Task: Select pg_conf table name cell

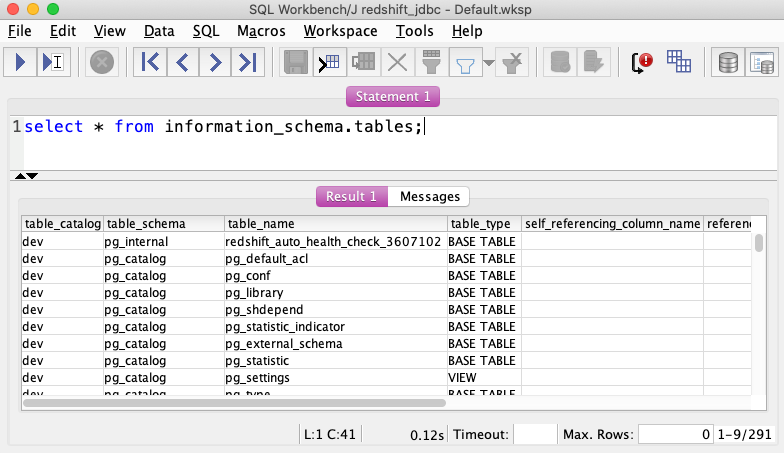Action: 336,276
